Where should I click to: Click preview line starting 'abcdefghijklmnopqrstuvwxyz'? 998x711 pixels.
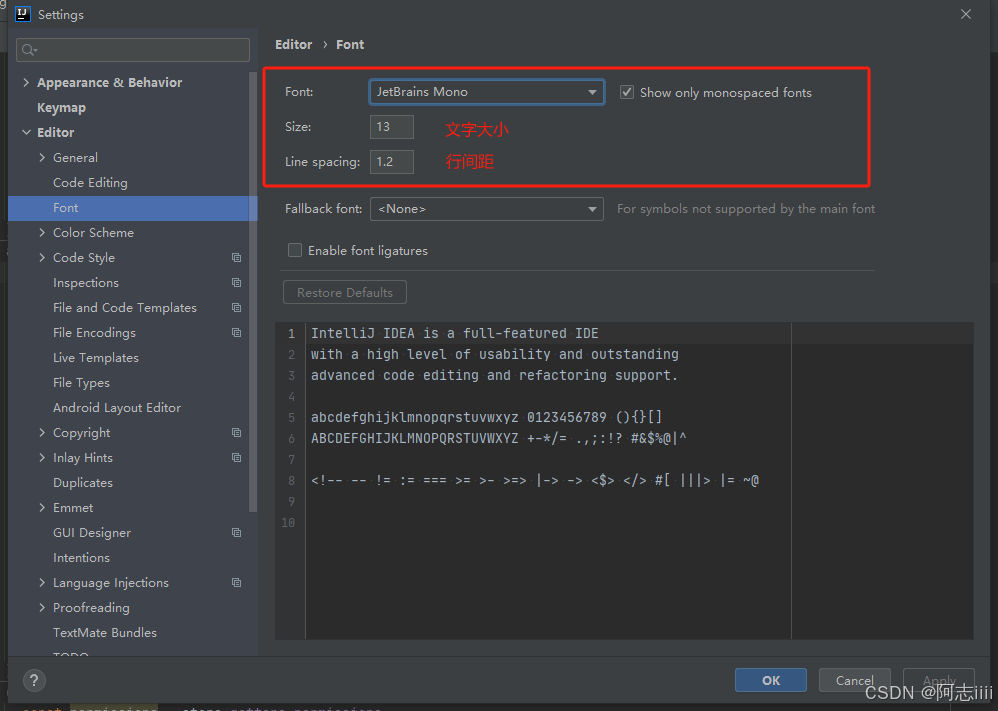pyautogui.click(x=486, y=417)
